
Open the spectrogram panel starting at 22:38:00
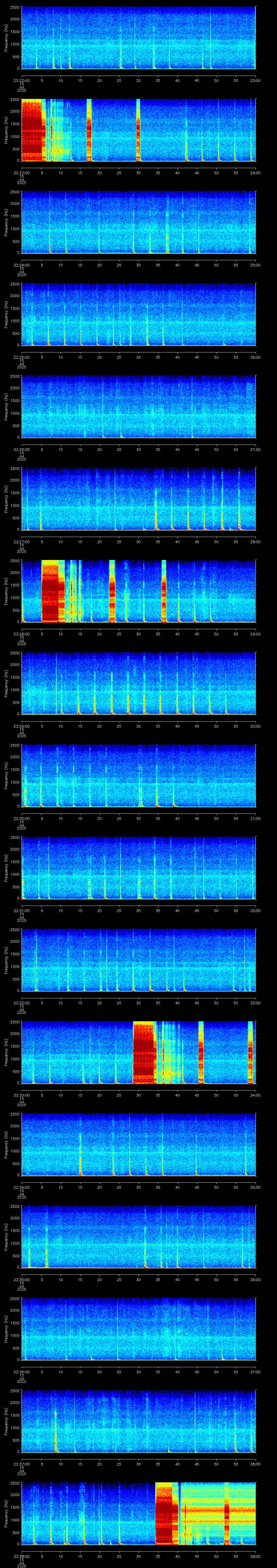pyautogui.click(x=139, y=1513)
